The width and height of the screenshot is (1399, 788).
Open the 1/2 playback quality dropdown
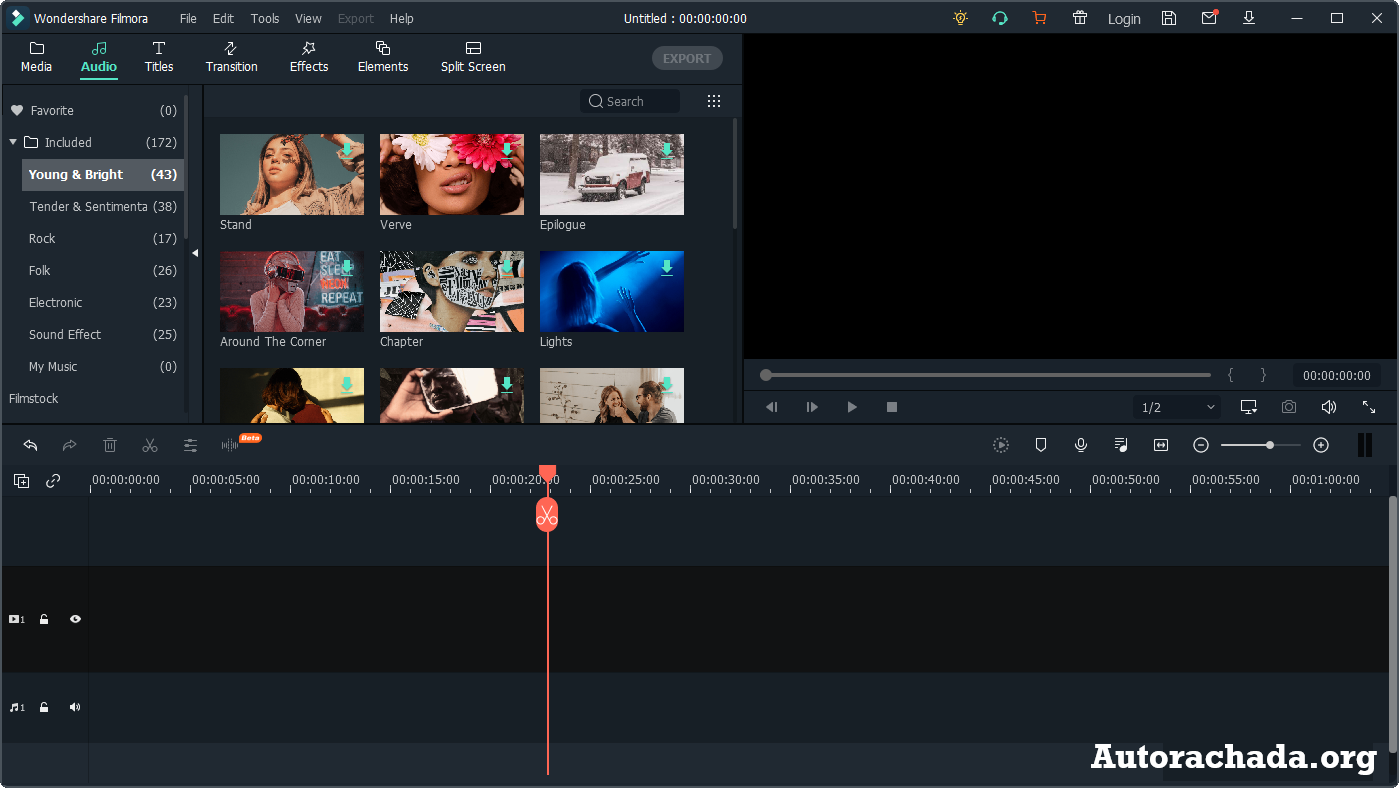pos(1178,407)
